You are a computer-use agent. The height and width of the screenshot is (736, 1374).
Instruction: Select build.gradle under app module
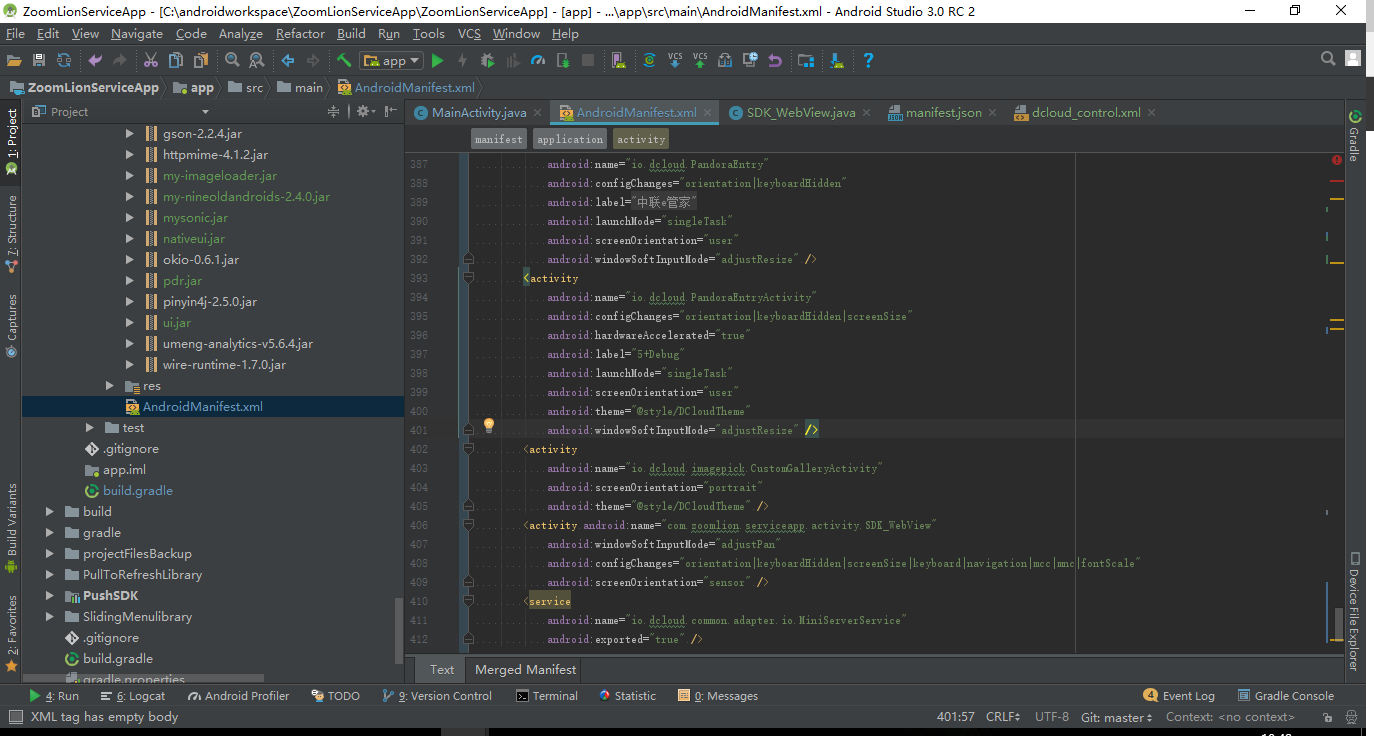pos(138,490)
